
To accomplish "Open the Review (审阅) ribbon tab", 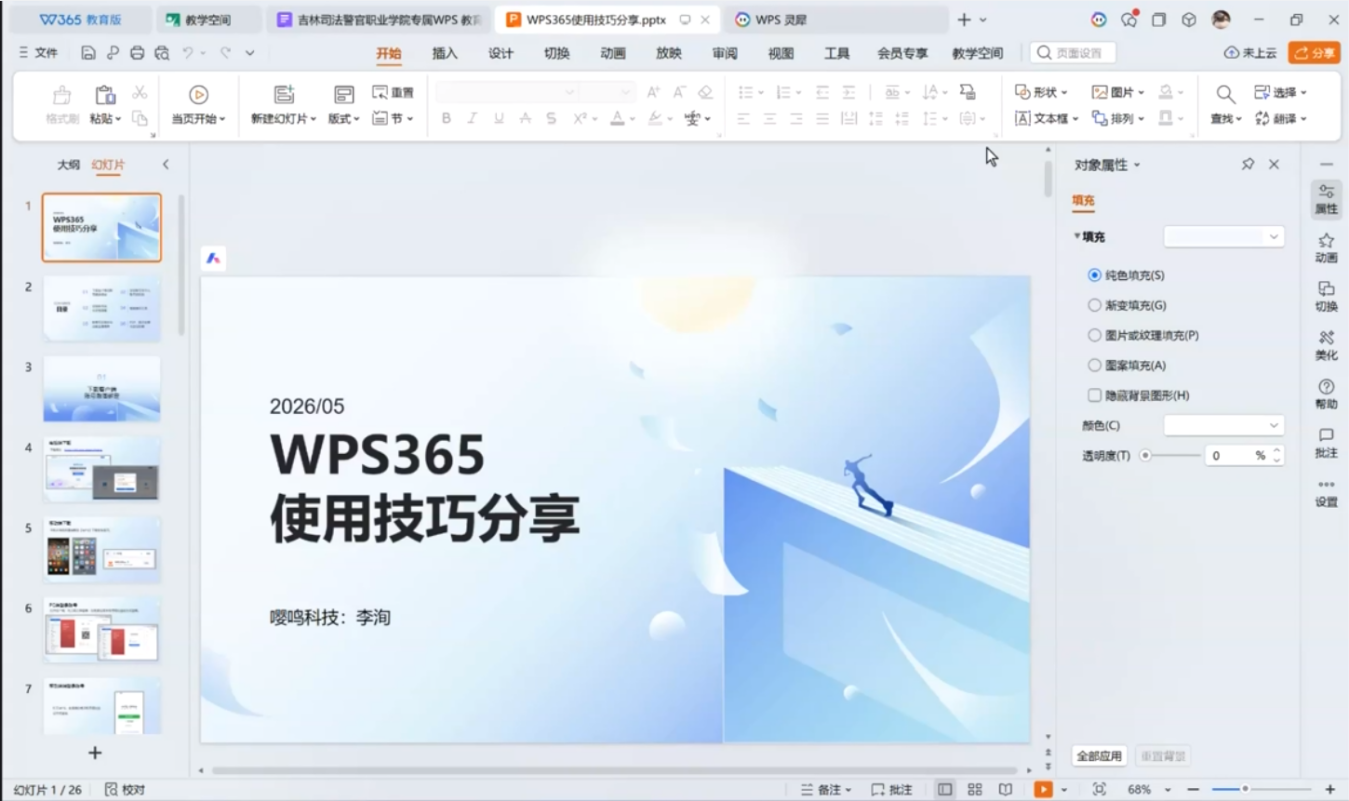I will click(x=725, y=53).
